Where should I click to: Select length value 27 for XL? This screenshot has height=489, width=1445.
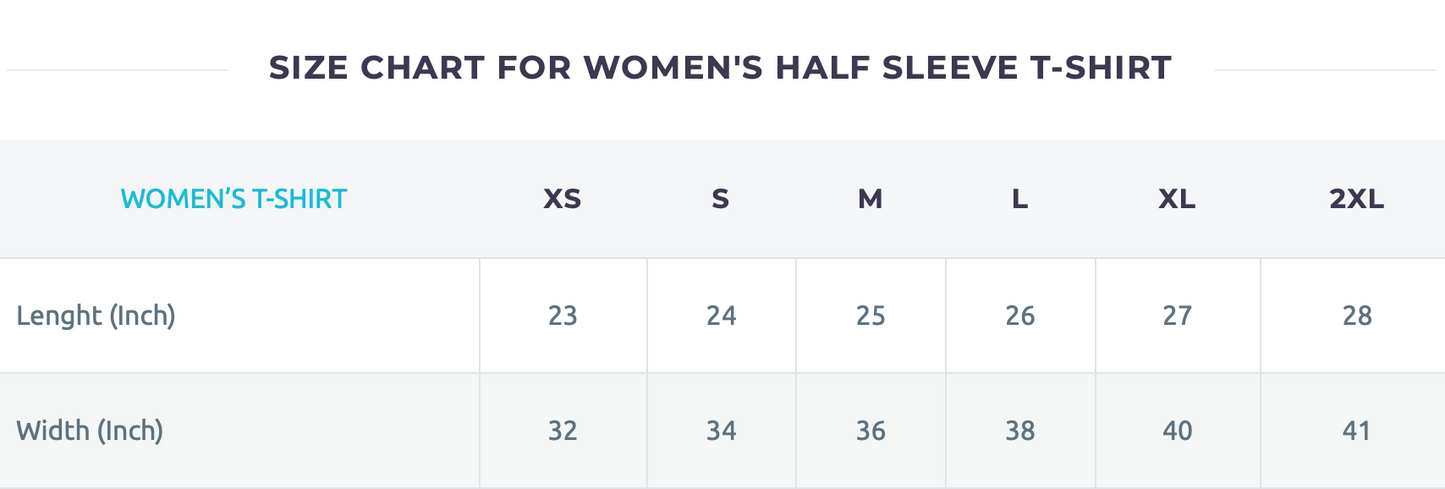[1177, 316]
